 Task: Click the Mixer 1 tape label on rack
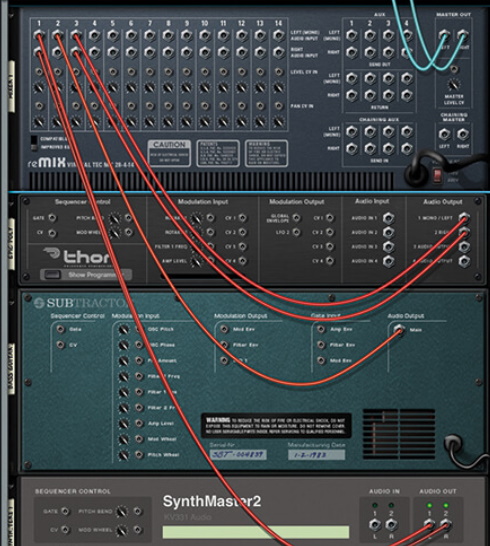click(x=11, y=86)
